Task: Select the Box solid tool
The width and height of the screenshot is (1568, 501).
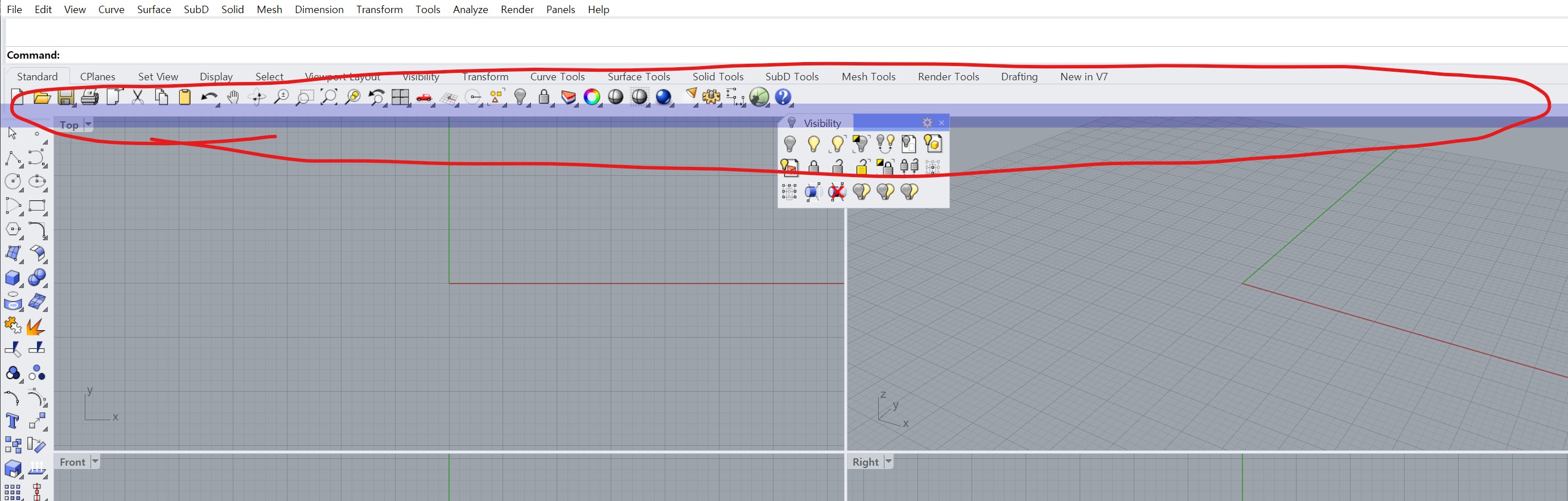Action: click(x=12, y=278)
